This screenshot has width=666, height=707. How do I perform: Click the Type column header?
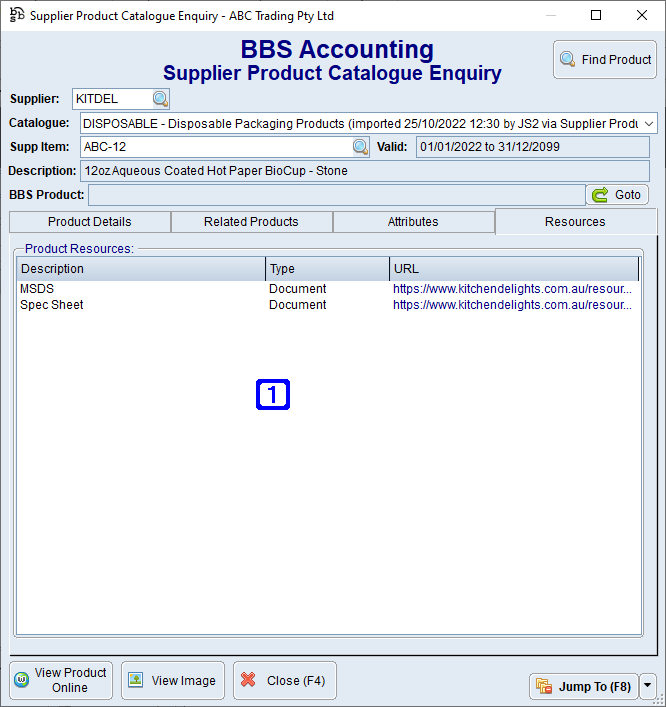pos(327,269)
